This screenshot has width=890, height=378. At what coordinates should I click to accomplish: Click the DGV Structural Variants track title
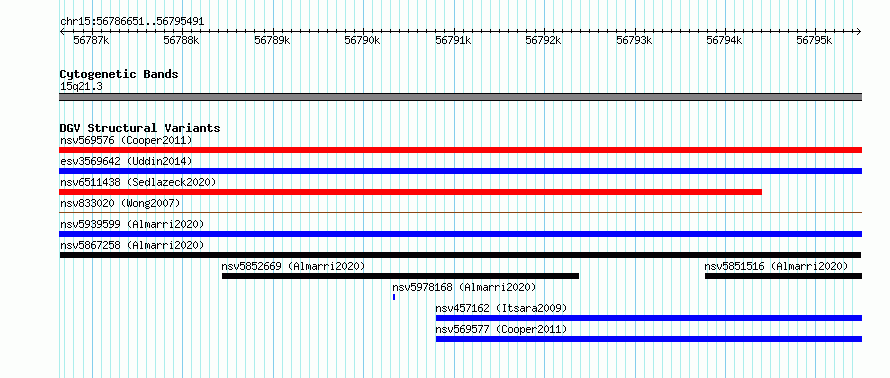pyautogui.click(x=140, y=128)
